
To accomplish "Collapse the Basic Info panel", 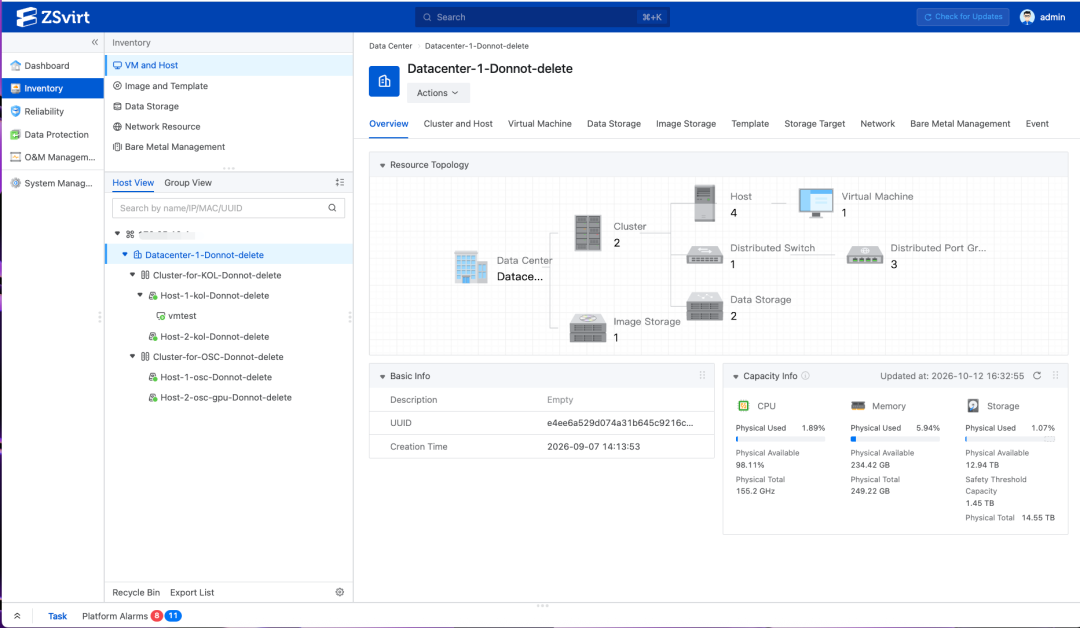I will pyautogui.click(x=382, y=377).
